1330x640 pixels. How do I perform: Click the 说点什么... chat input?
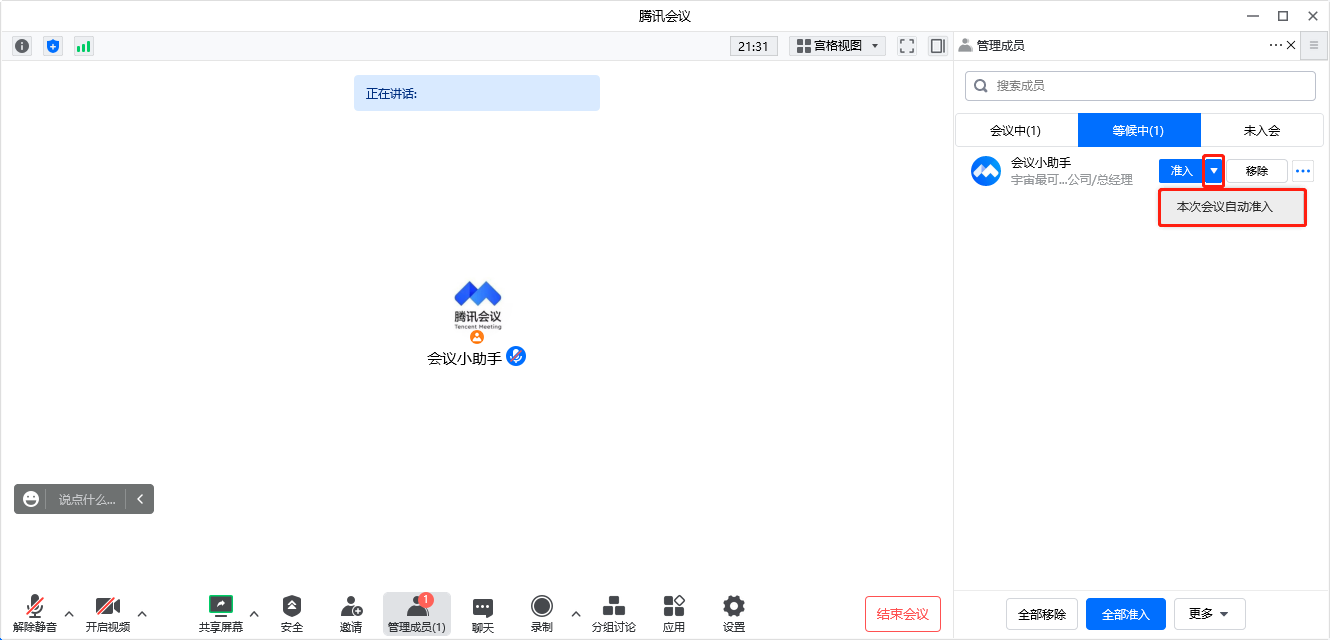(86, 499)
